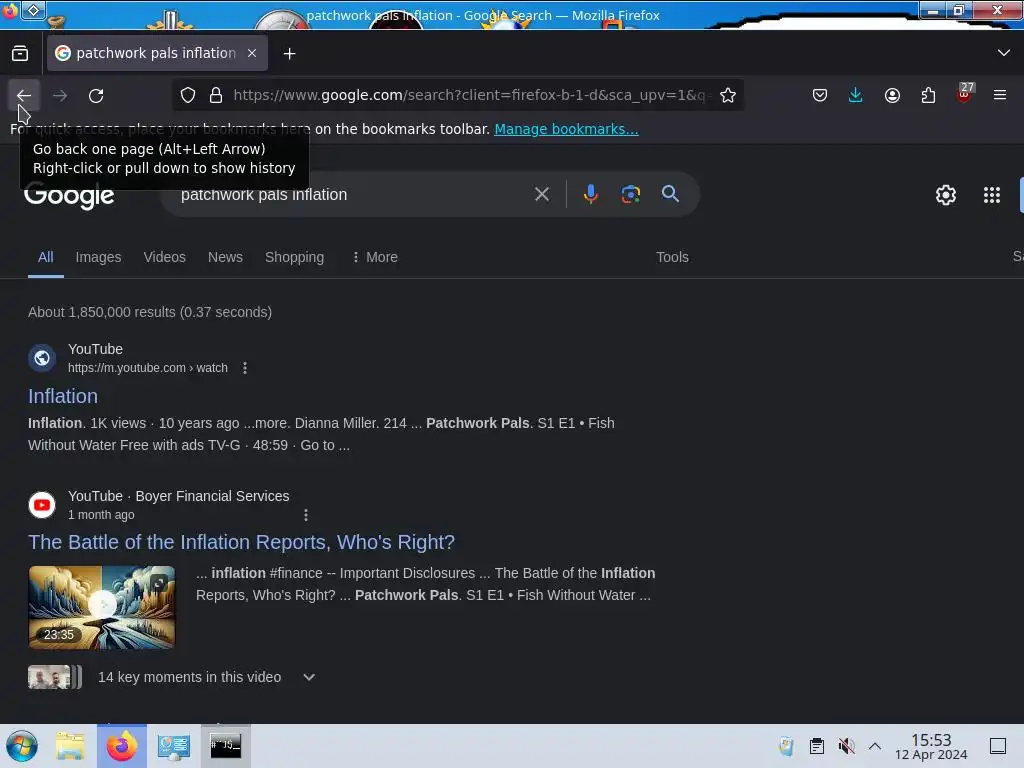The height and width of the screenshot is (768, 1024).
Task: Open the file manager from the taskbar
Action: pyautogui.click(x=70, y=746)
